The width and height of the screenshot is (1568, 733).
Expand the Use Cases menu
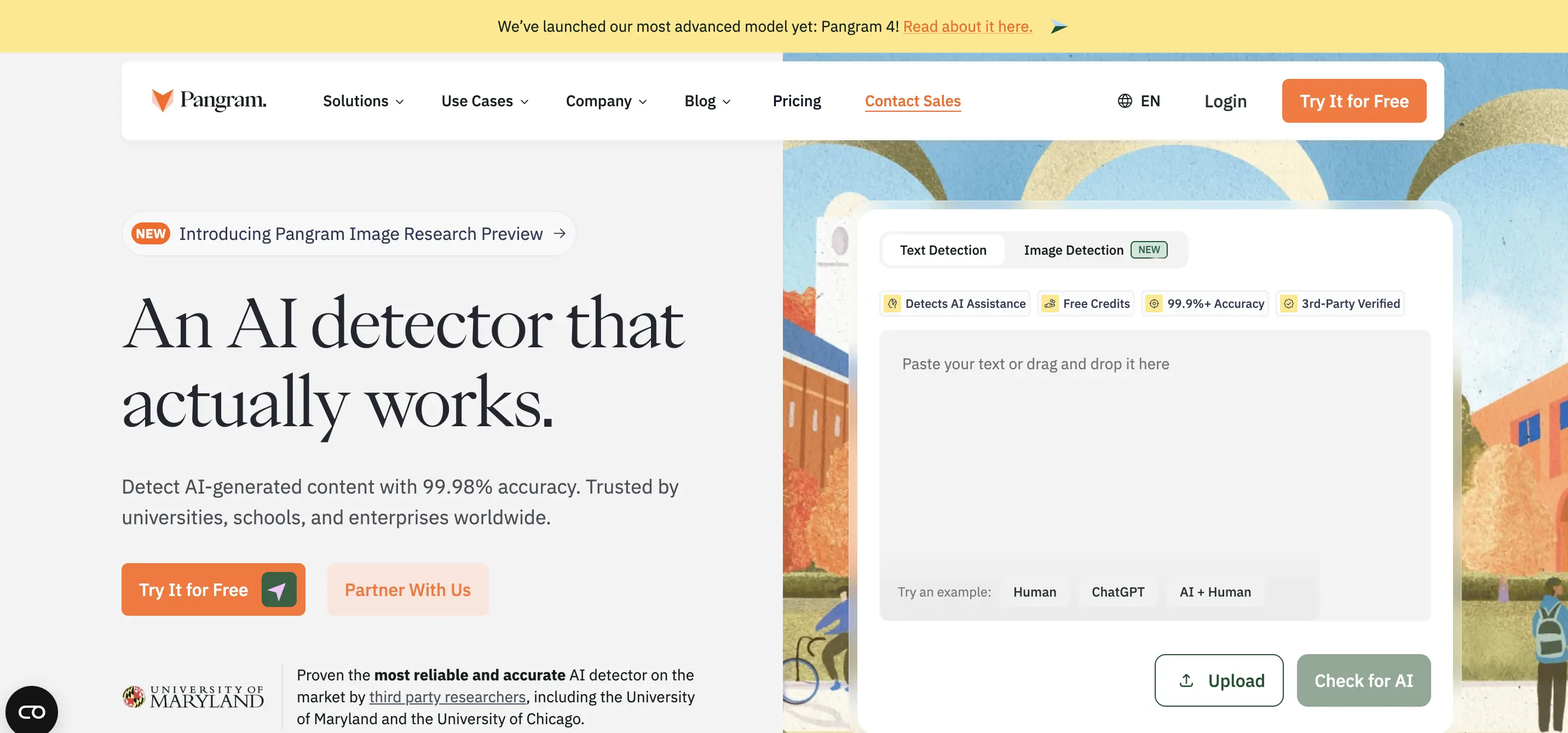point(485,101)
